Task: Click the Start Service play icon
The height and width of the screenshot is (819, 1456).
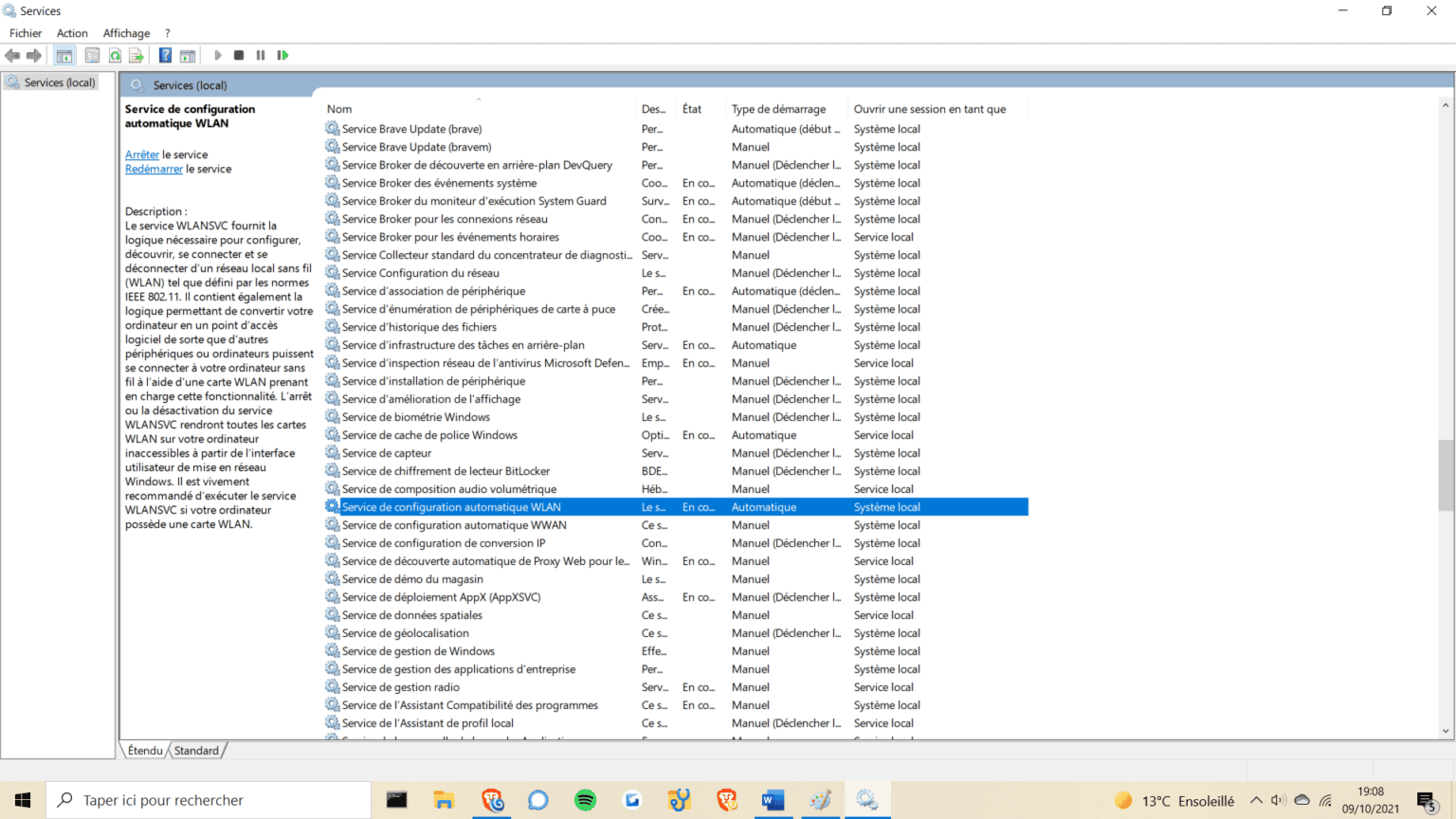Action: 218,56
